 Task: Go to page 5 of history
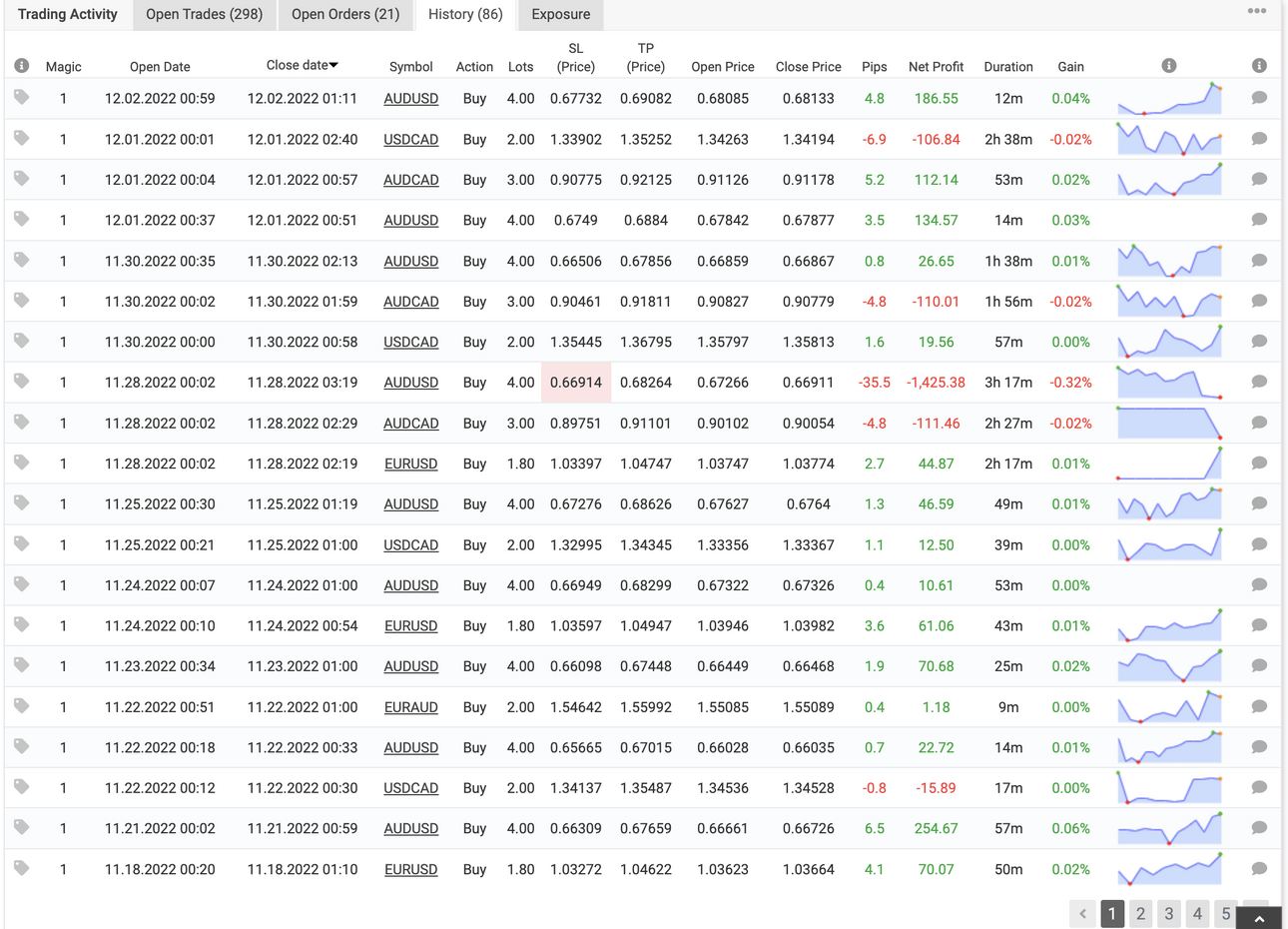(1226, 914)
